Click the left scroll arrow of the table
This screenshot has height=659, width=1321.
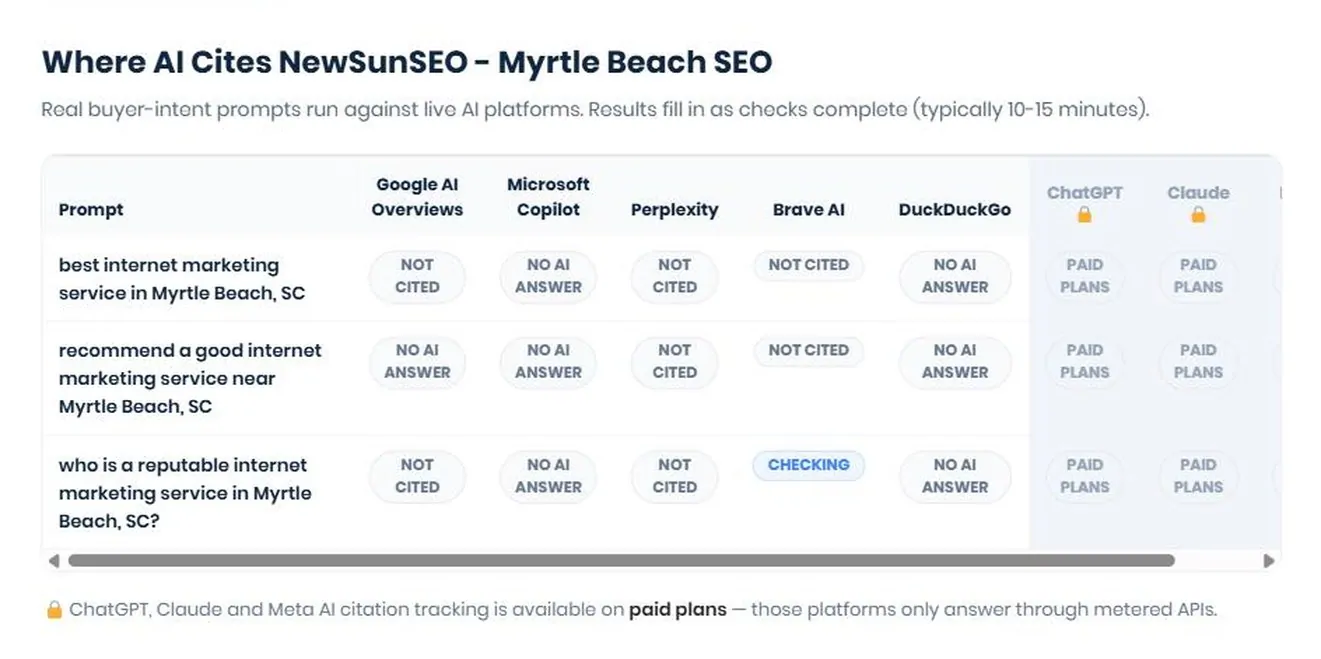point(53,561)
